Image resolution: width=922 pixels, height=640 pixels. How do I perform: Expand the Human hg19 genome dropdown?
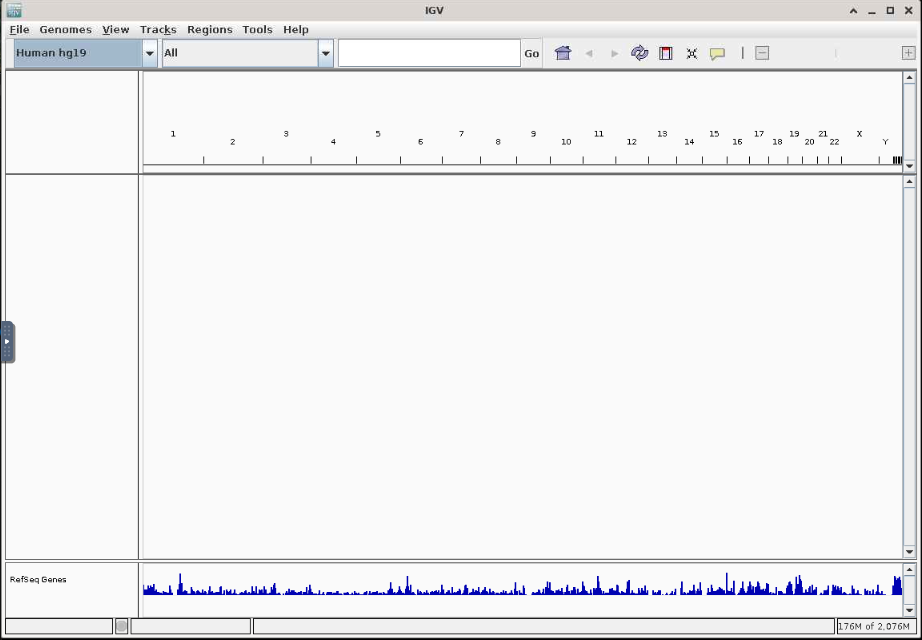[150, 53]
